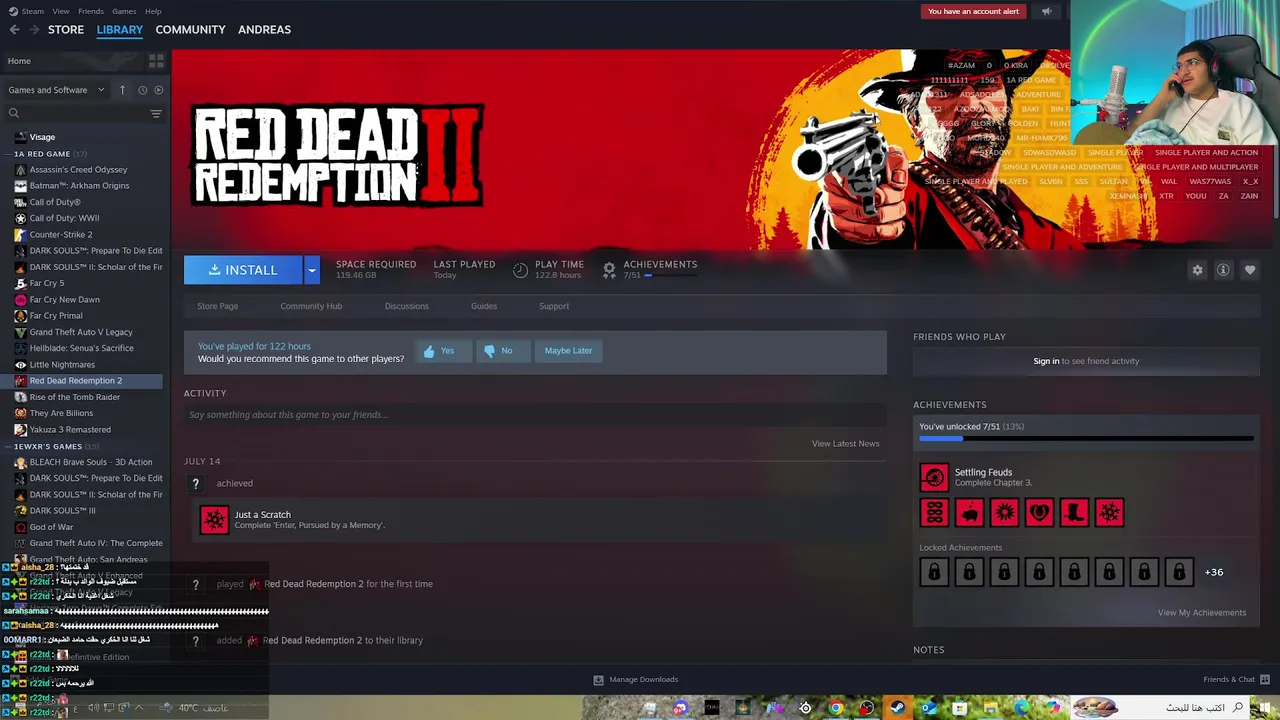Open Outlook from taskbar
This screenshot has height=720, width=1280.
click(x=928, y=708)
